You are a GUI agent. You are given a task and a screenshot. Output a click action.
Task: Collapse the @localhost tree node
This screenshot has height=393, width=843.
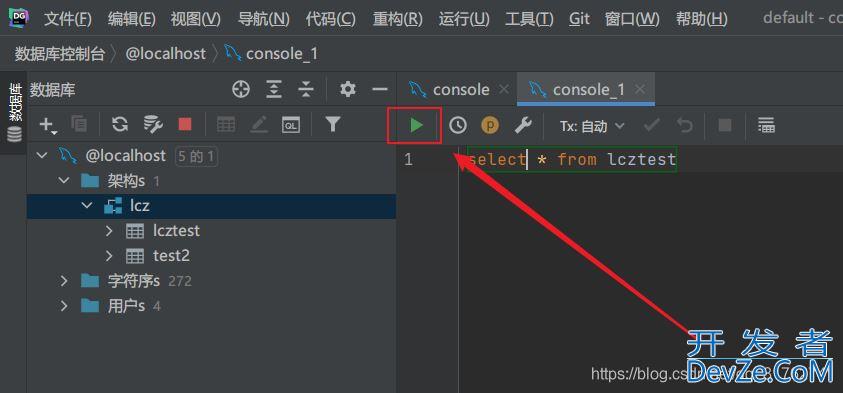click(x=41, y=156)
